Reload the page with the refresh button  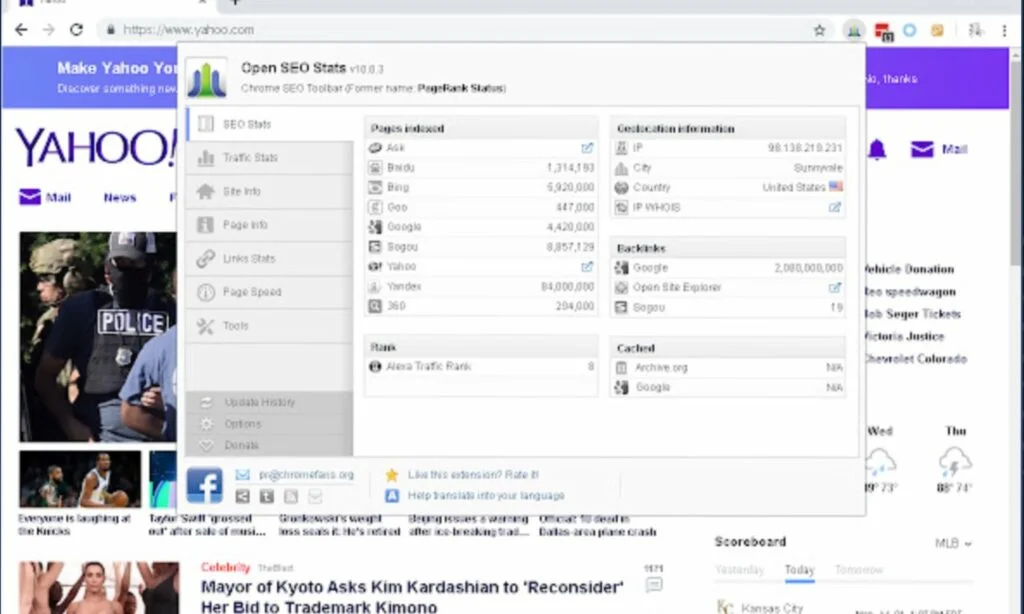[76, 30]
